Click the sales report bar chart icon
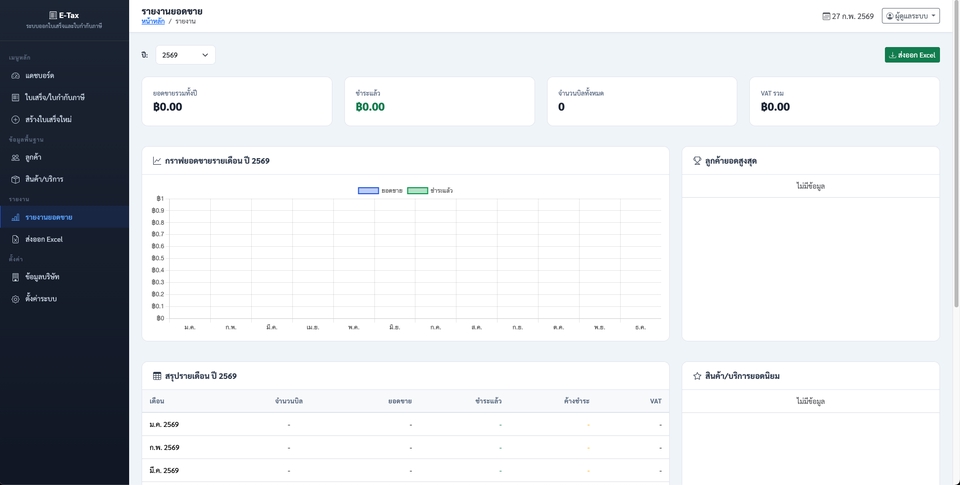Image resolution: width=960 pixels, height=485 pixels. coord(15,218)
